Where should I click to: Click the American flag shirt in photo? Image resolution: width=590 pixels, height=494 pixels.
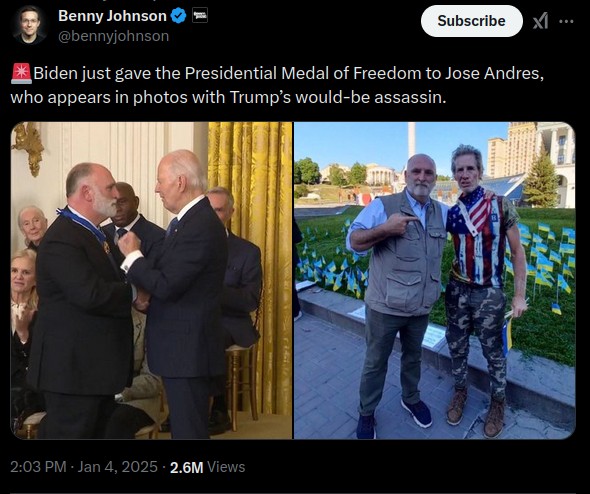coord(478,239)
